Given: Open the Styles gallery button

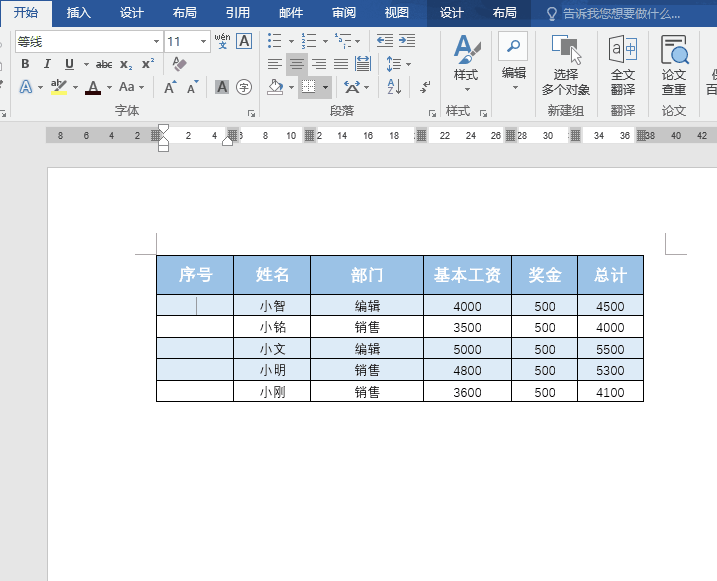Looking at the screenshot, I should [466, 63].
